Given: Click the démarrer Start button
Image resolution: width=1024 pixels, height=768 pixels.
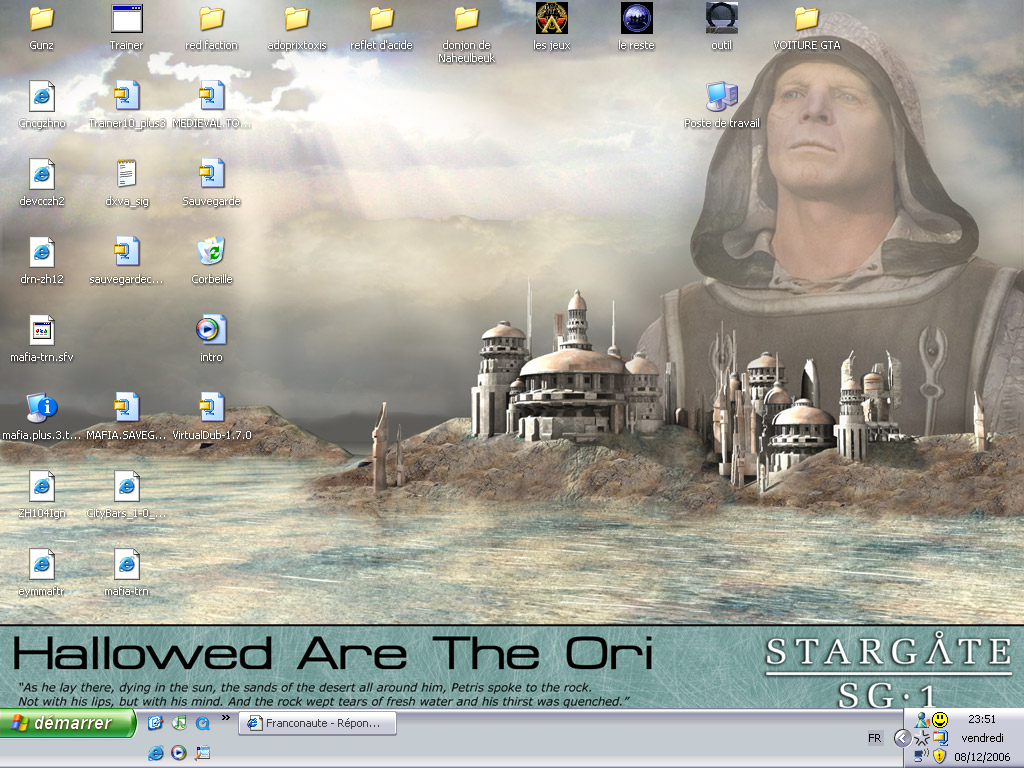Looking at the screenshot, I should coord(67,724).
